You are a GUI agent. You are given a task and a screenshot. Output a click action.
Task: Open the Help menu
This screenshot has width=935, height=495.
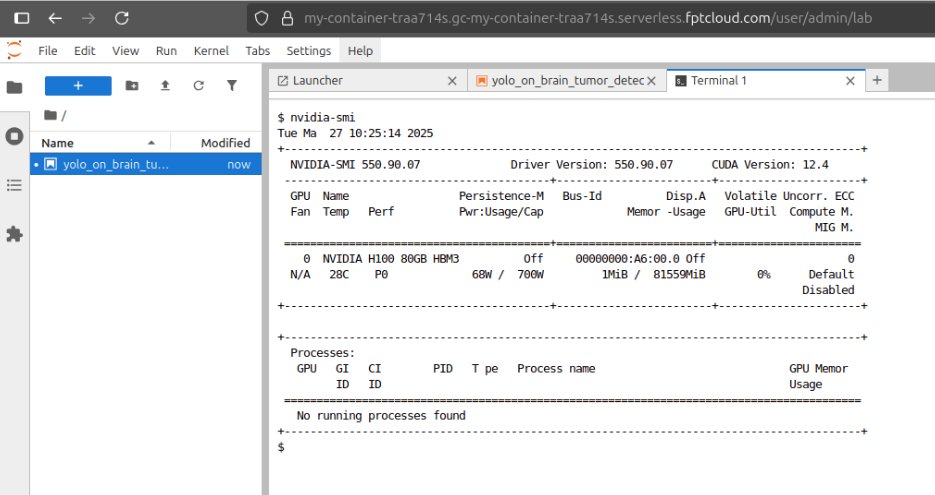coord(360,51)
